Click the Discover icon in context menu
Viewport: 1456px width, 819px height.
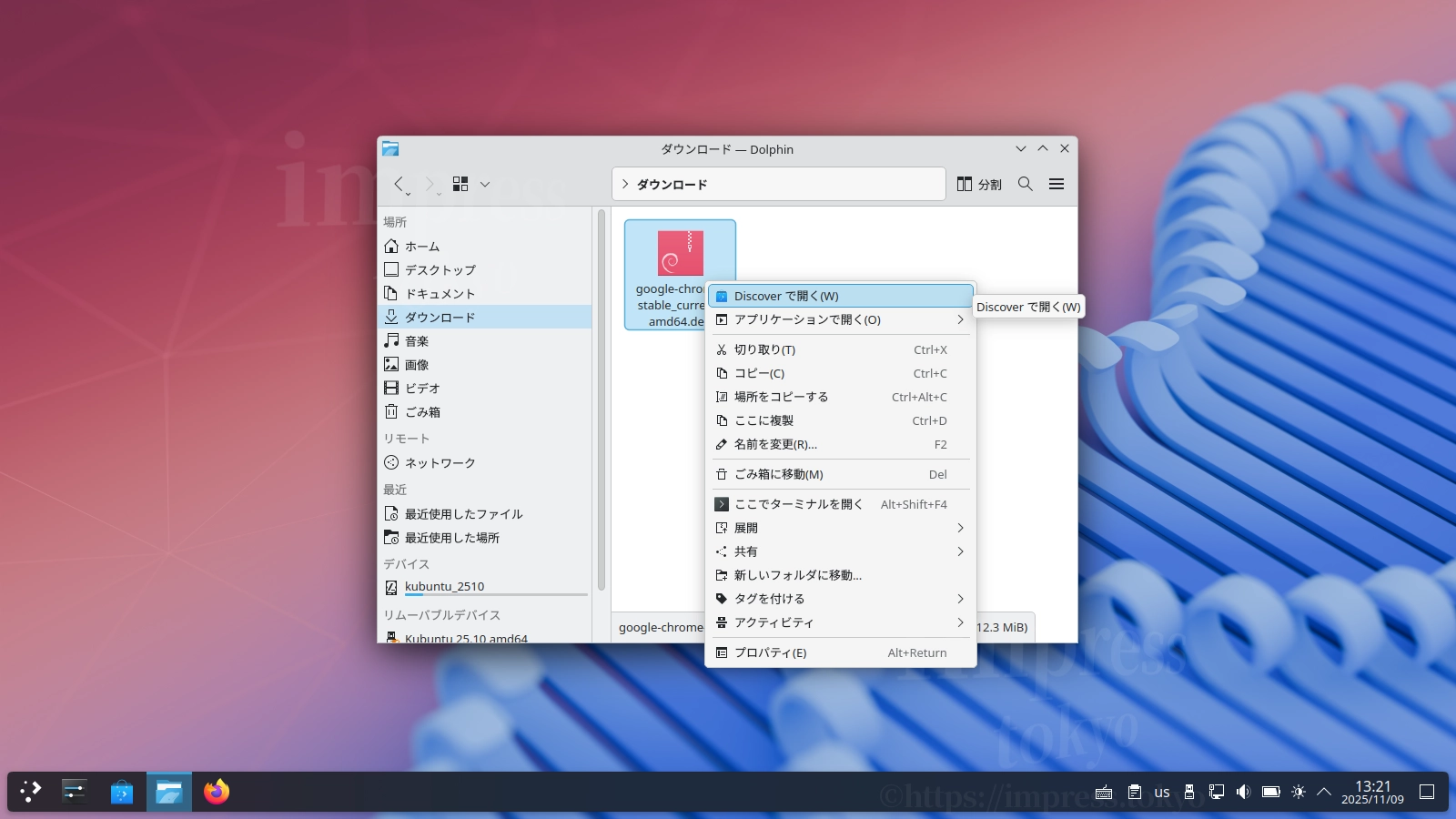click(x=722, y=296)
